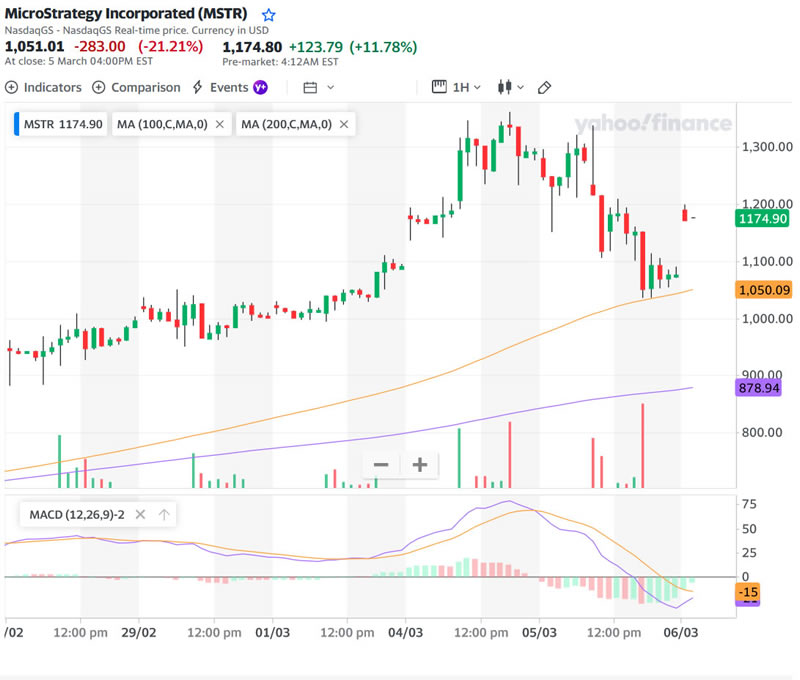Activate the pencil draw tool
800x680 pixels.
[544, 88]
